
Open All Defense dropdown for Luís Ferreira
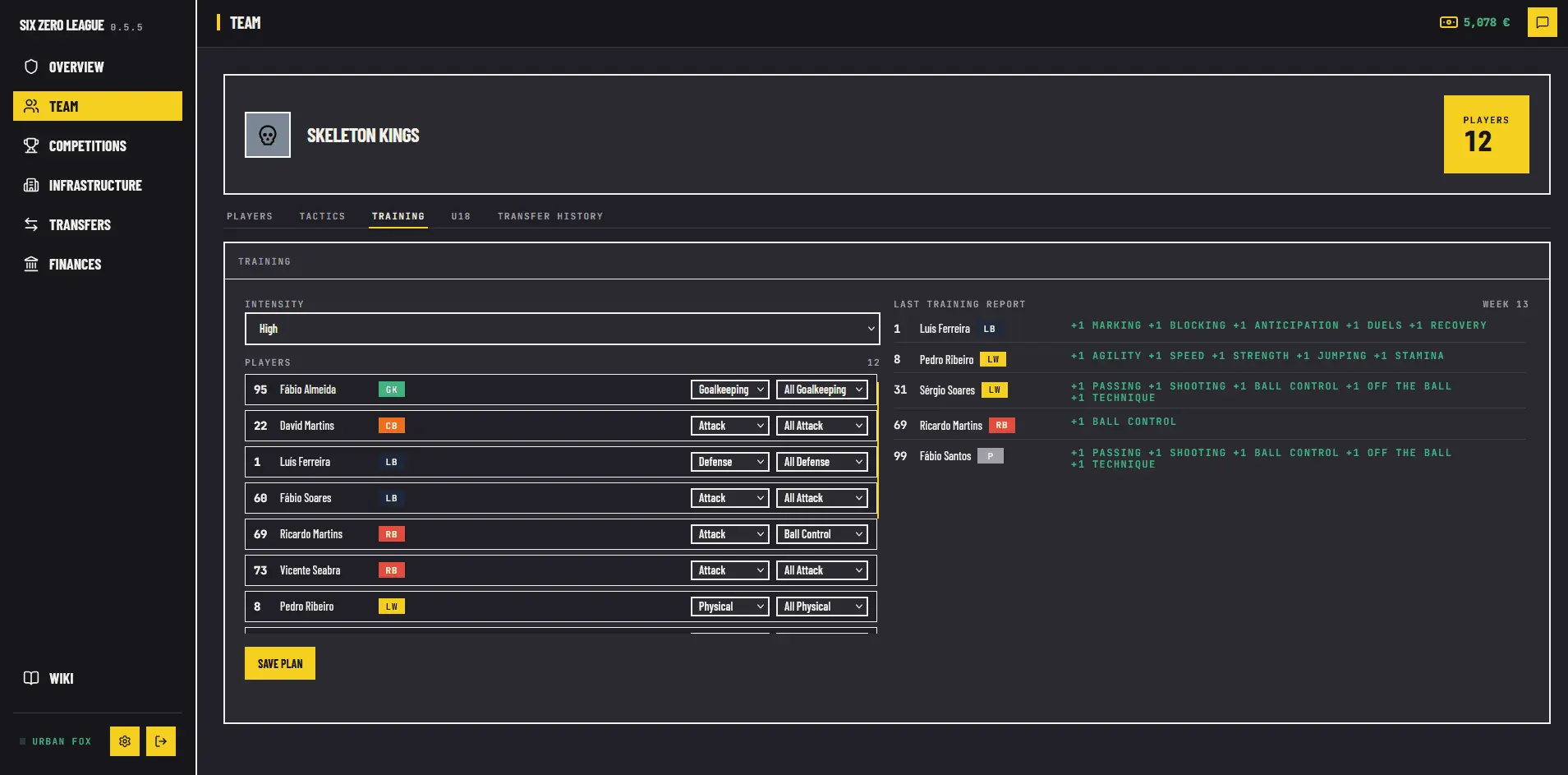coord(822,462)
